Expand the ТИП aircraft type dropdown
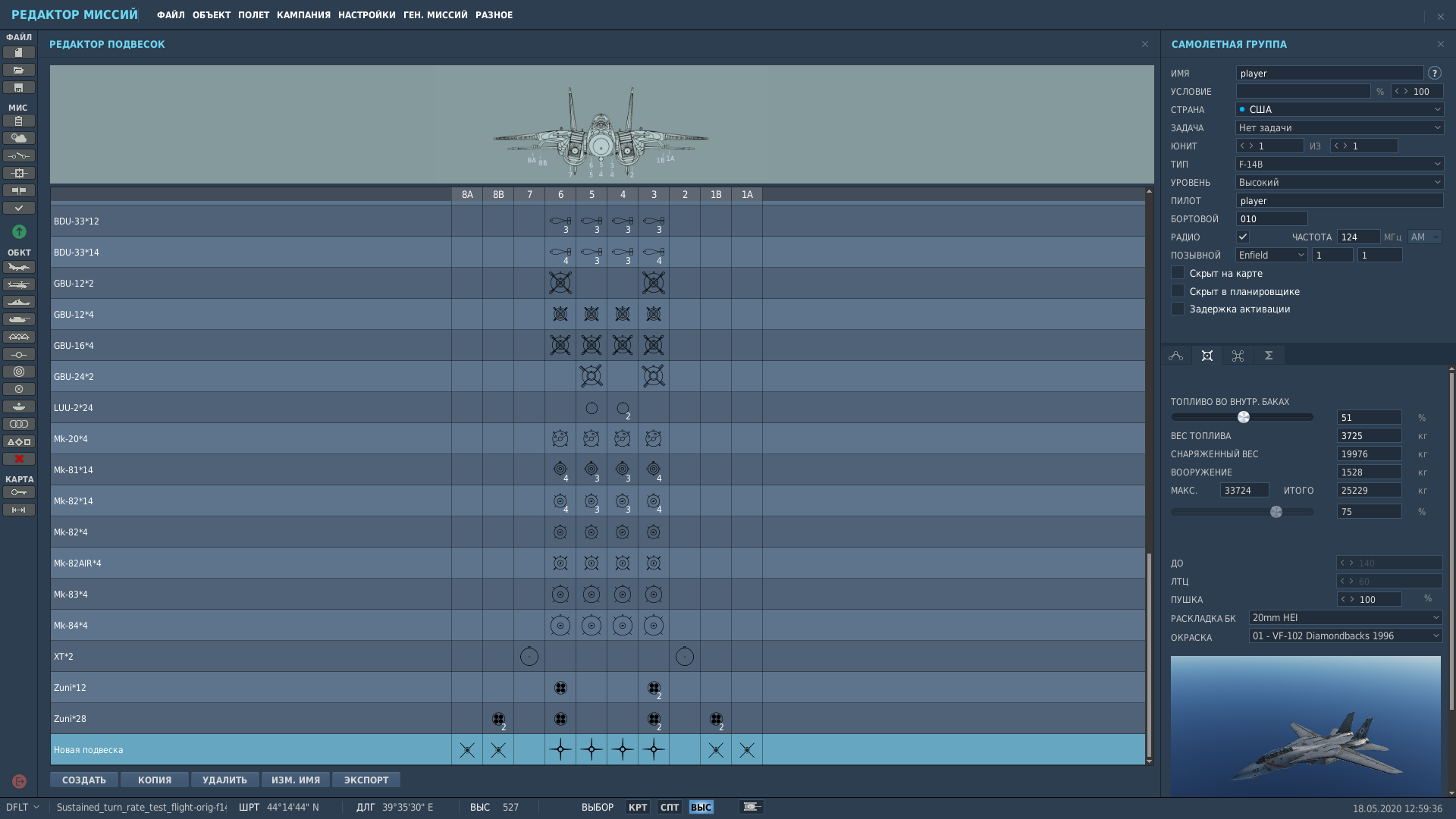Image resolution: width=1456 pixels, height=819 pixels. [1339, 164]
